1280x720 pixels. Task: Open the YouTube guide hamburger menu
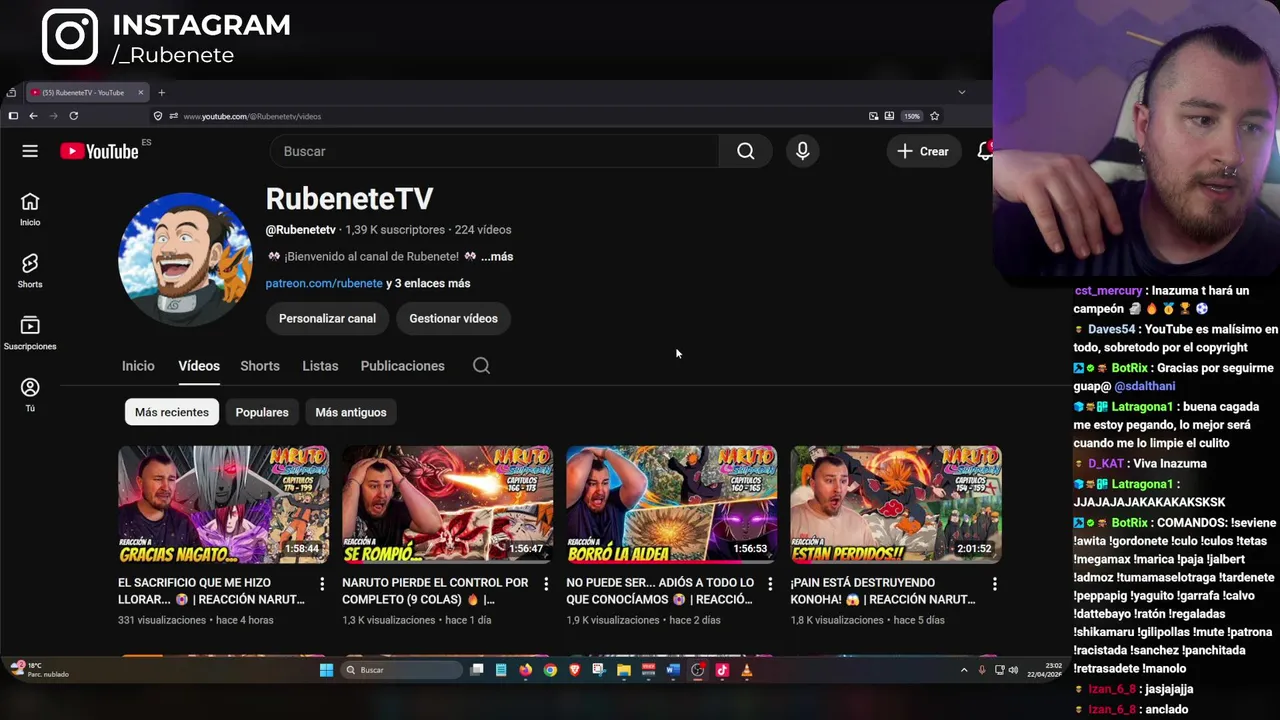[30, 151]
